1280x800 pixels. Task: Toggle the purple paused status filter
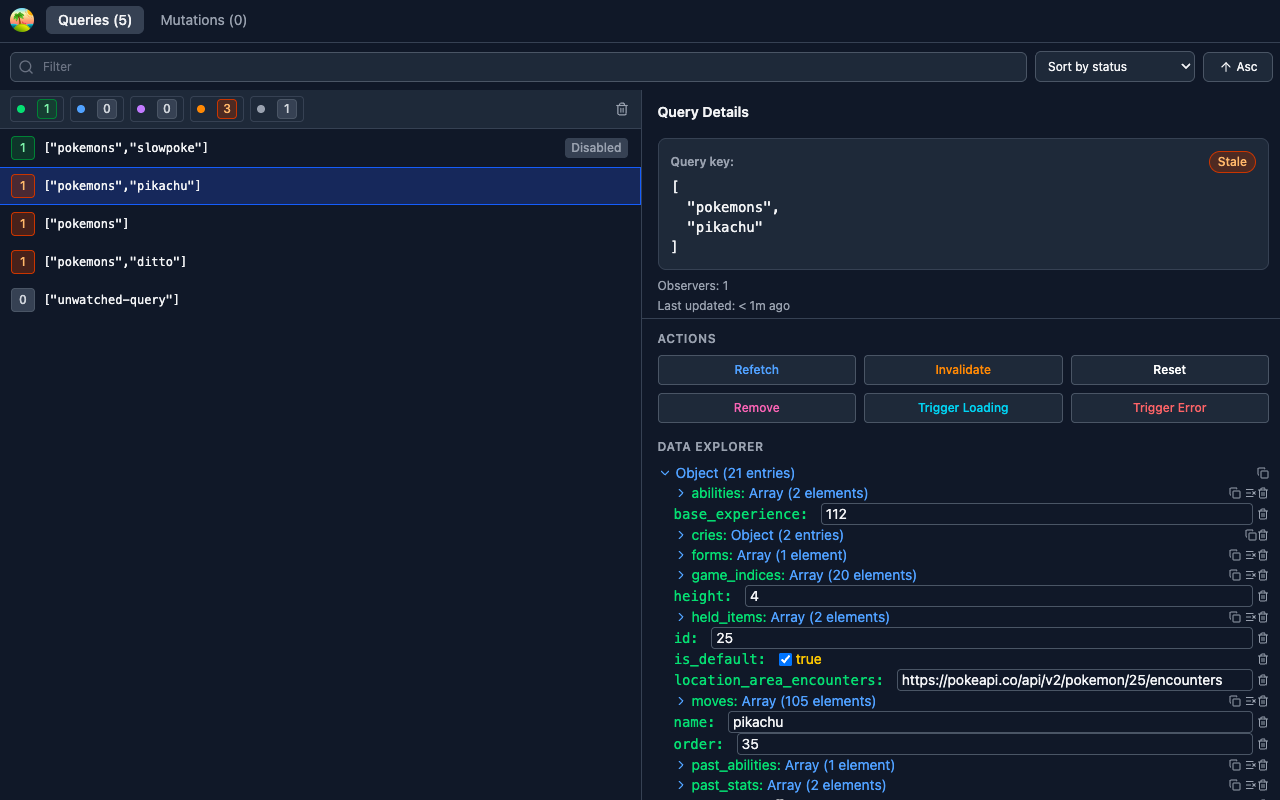156,109
